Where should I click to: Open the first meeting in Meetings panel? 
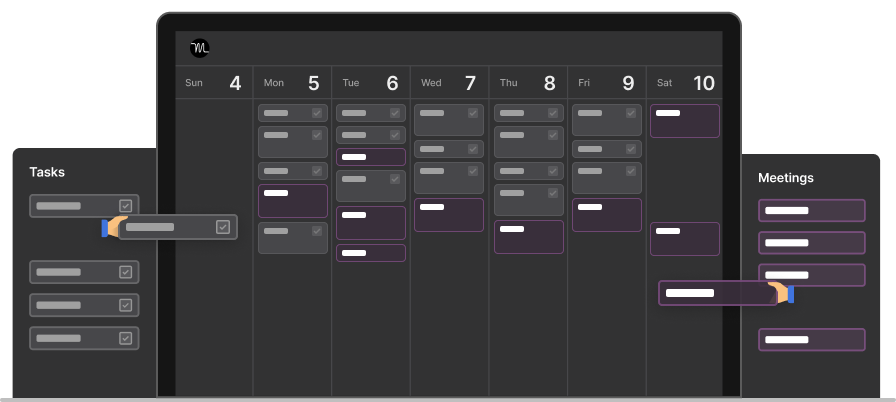coord(811,210)
